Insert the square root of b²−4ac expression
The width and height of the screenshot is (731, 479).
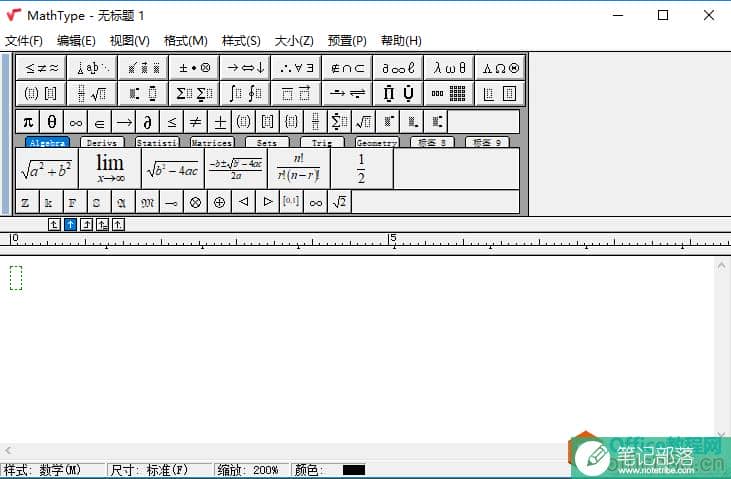tap(173, 169)
